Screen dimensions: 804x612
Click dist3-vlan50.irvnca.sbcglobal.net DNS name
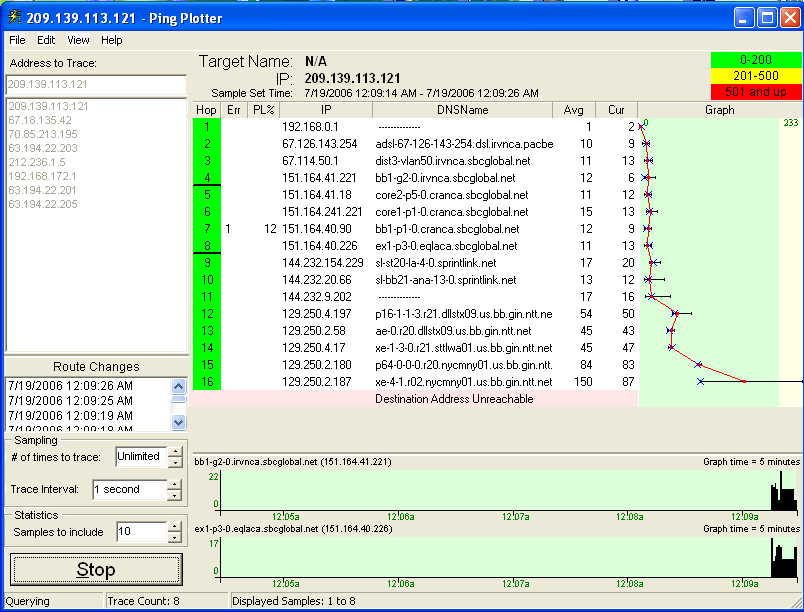453,161
